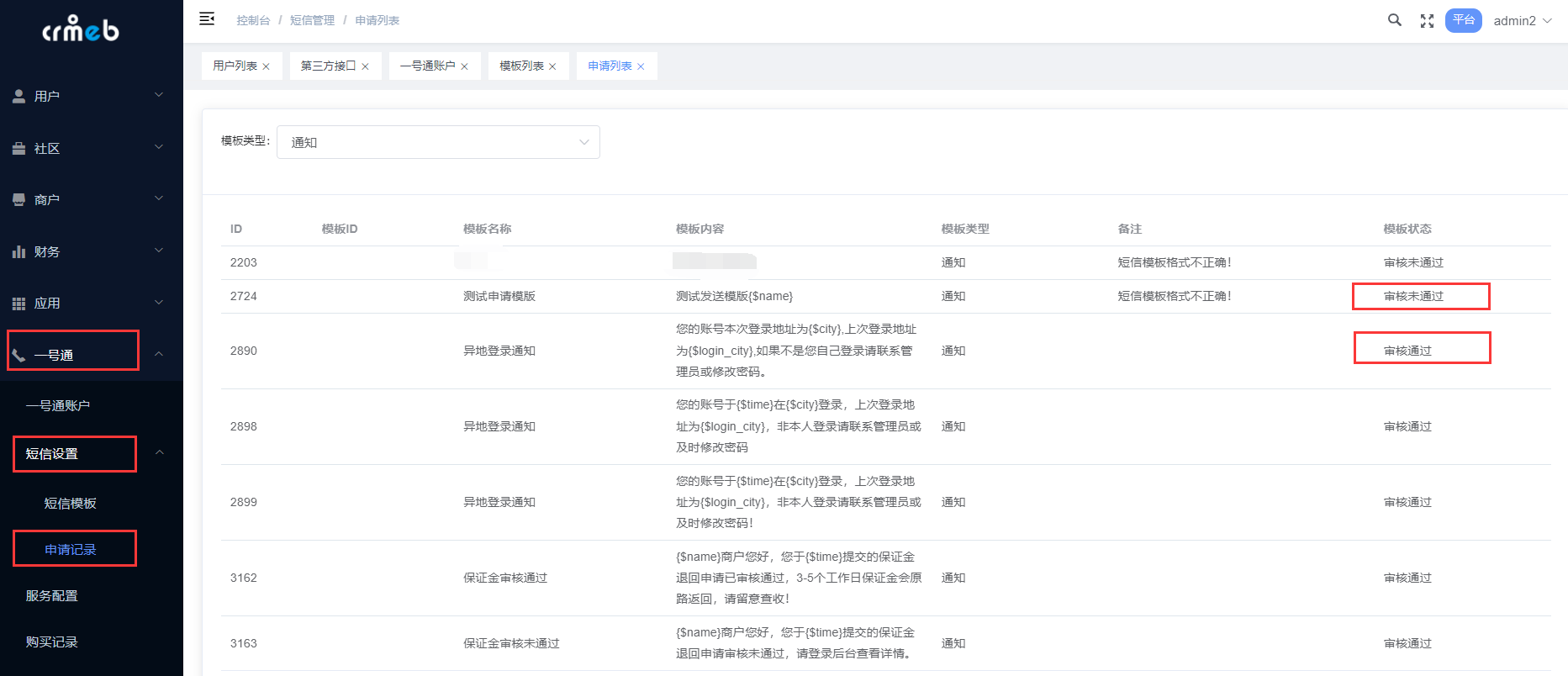Open the admin2 account dropdown
The height and width of the screenshot is (676, 1568).
[1523, 21]
